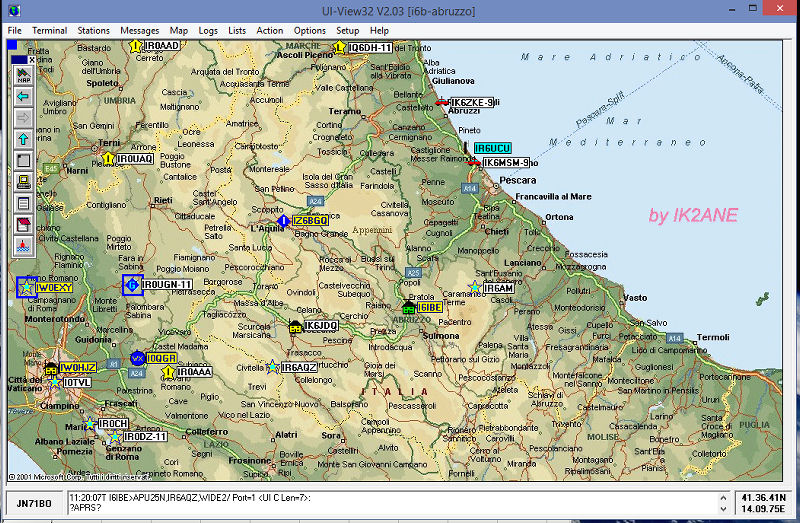Click the IR6UCU cyan station label

(492, 148)
